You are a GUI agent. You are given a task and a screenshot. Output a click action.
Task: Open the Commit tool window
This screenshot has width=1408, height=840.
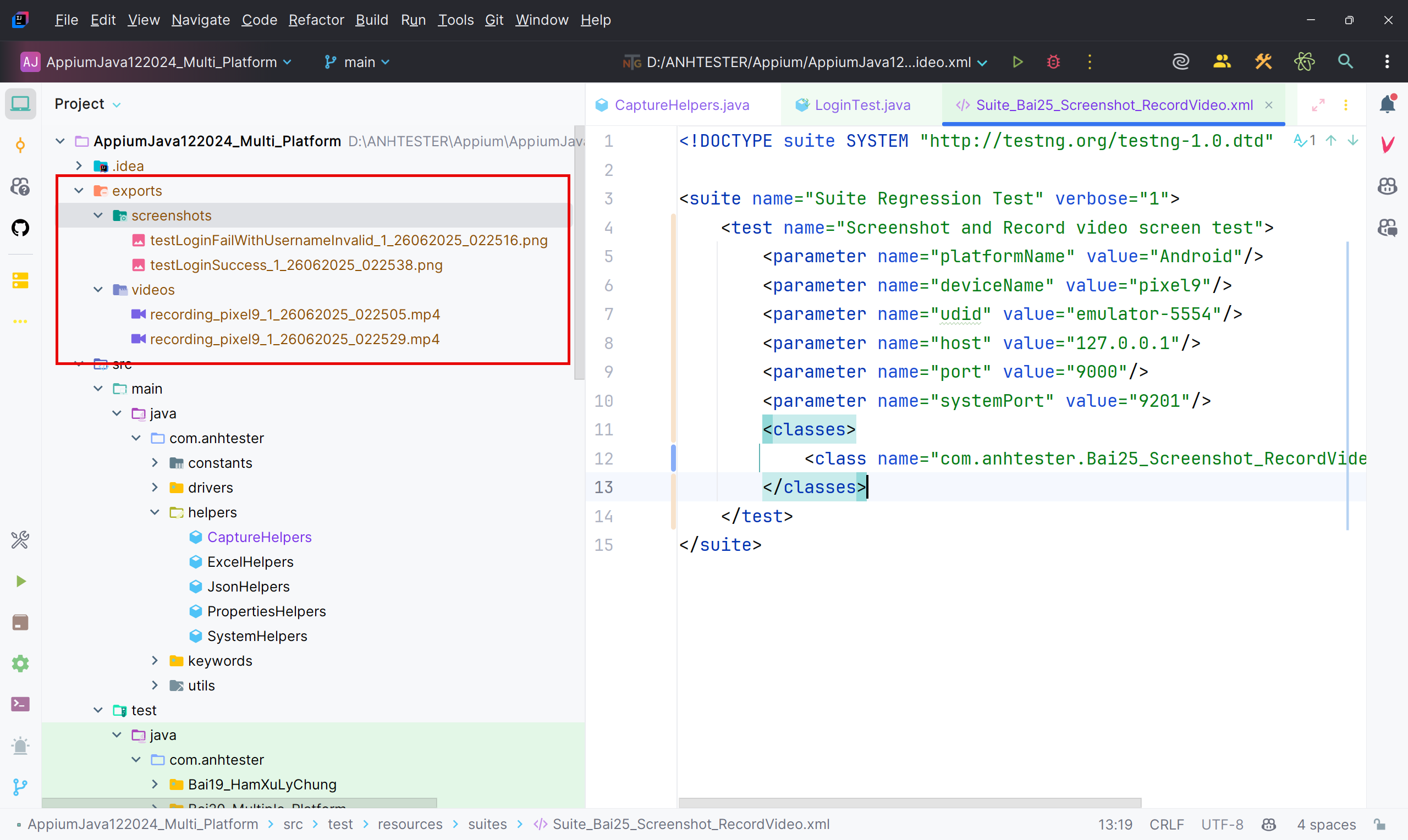tap(20, 146)
